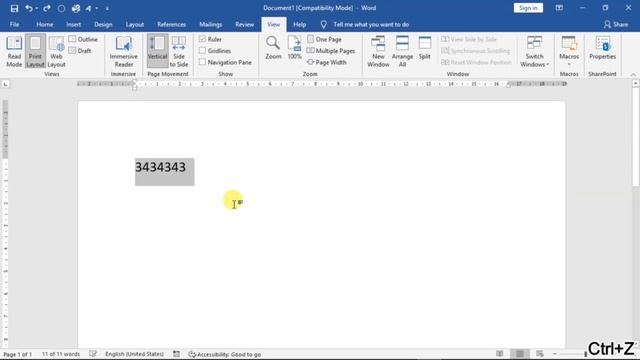This screenshot has width=640, height=360.
Task: Open a New Window
Action: click(x=378, y=51)
